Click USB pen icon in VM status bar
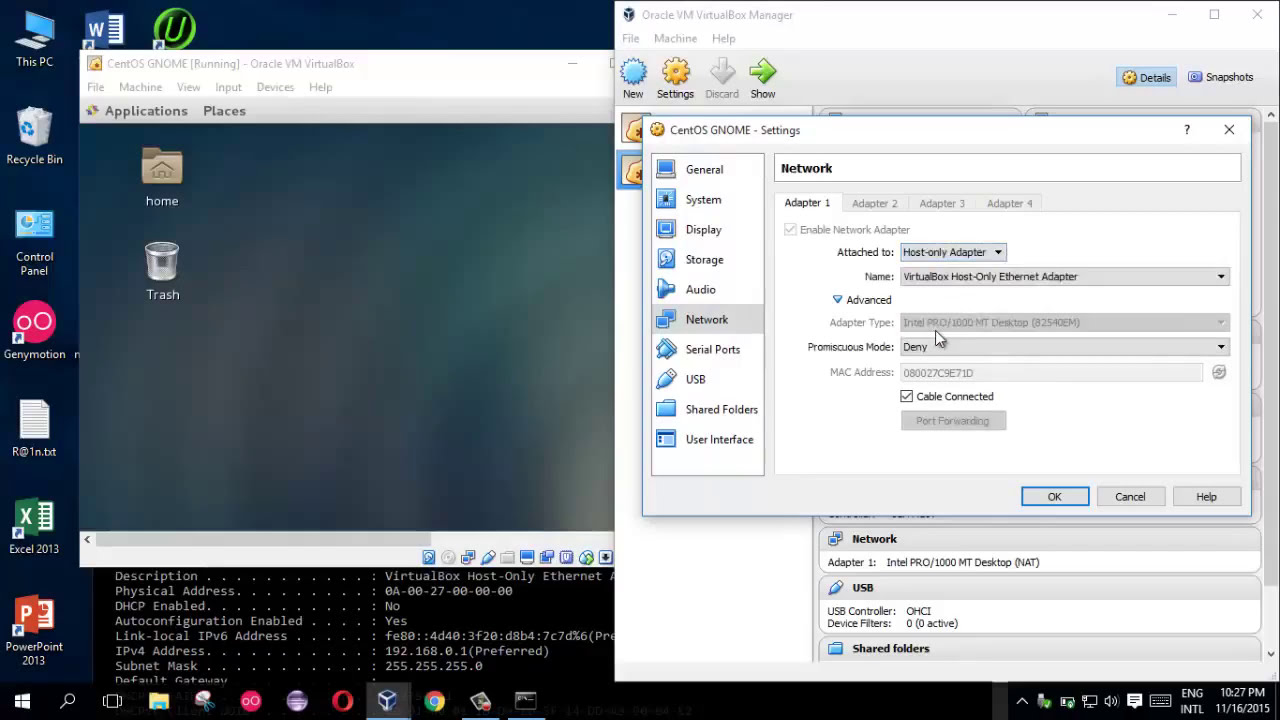This screenshot has height=720, width=1280. [488, 557]
